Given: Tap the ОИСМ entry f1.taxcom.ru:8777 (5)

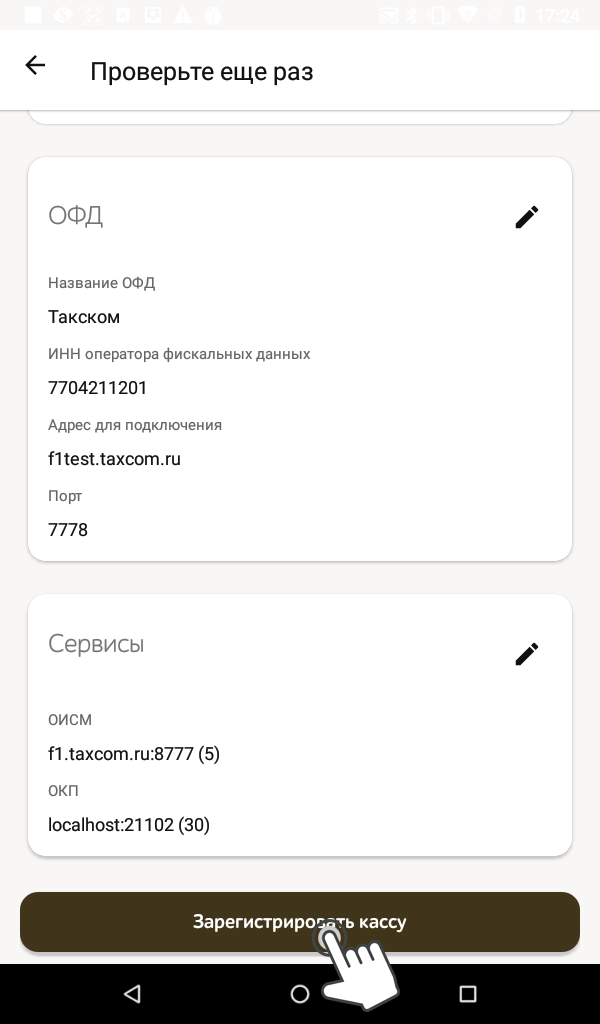Looking at the screenshot, I should (134, 754).
